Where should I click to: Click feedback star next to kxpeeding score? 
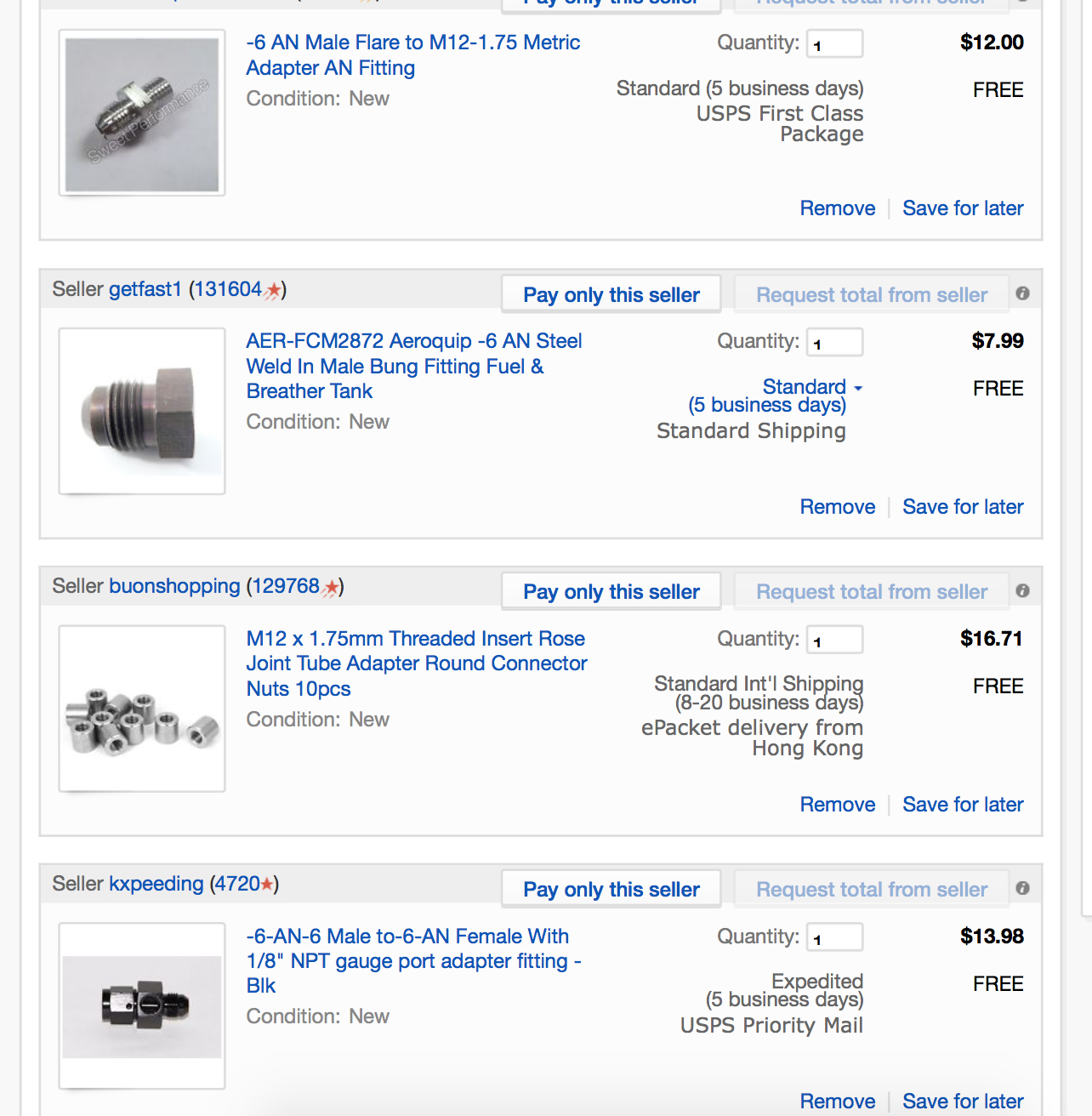coord(267,884)
